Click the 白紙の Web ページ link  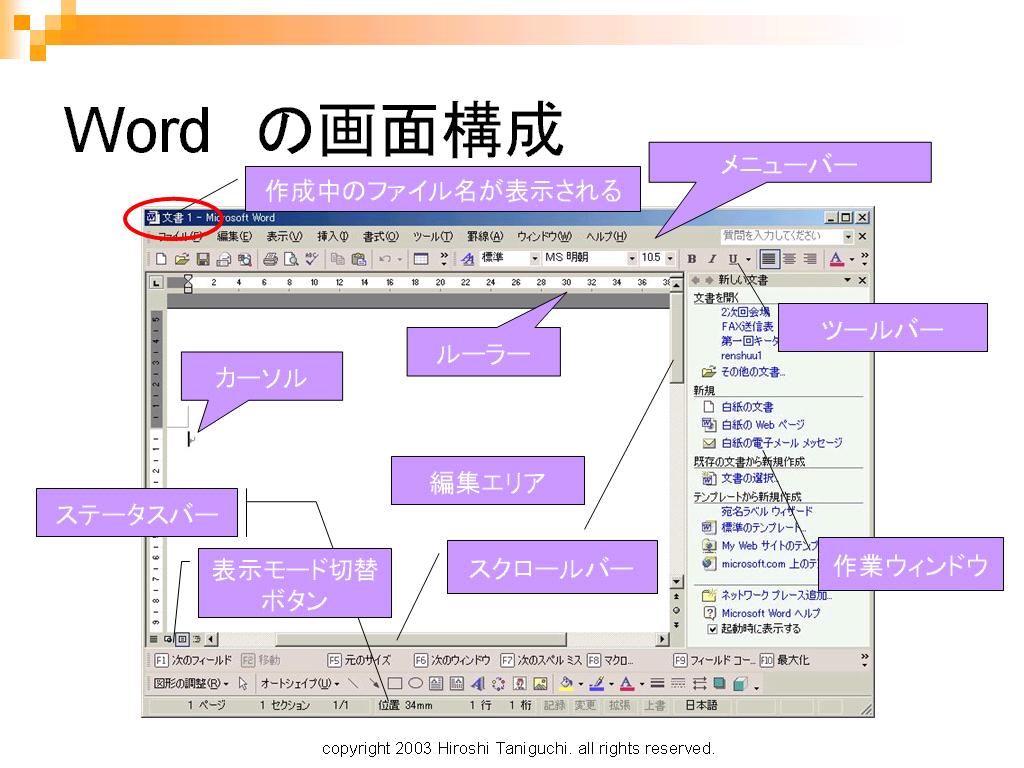(763, 424)
